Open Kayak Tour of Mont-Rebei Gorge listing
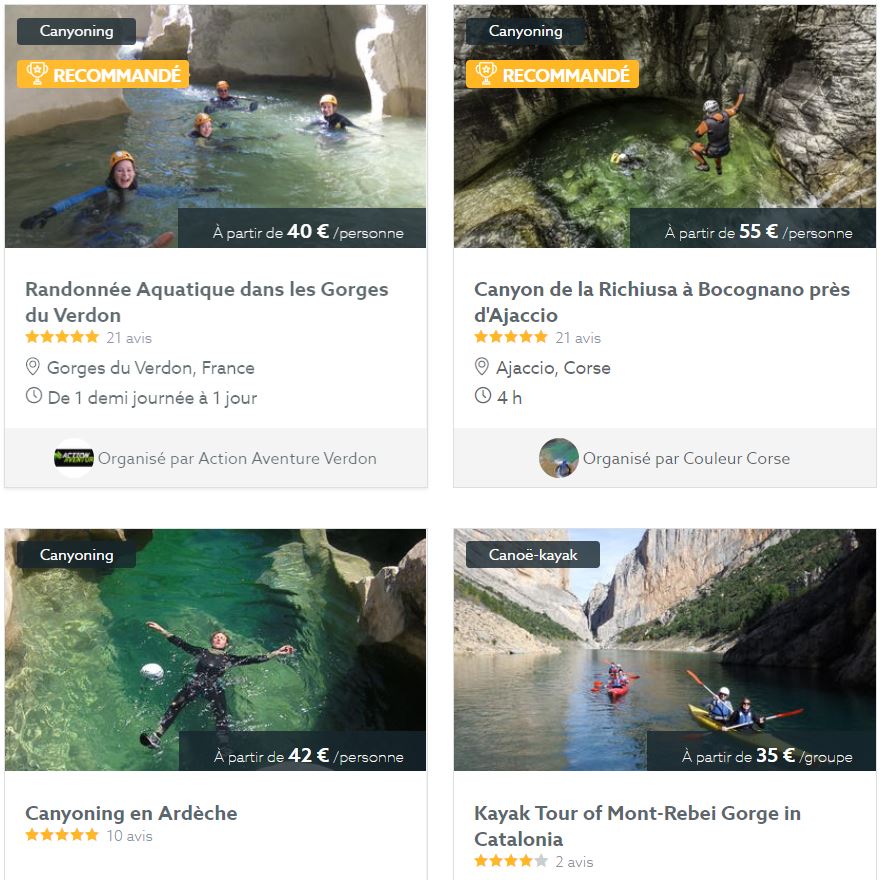Viewport: 883px width, 880px height. [637, 825]
